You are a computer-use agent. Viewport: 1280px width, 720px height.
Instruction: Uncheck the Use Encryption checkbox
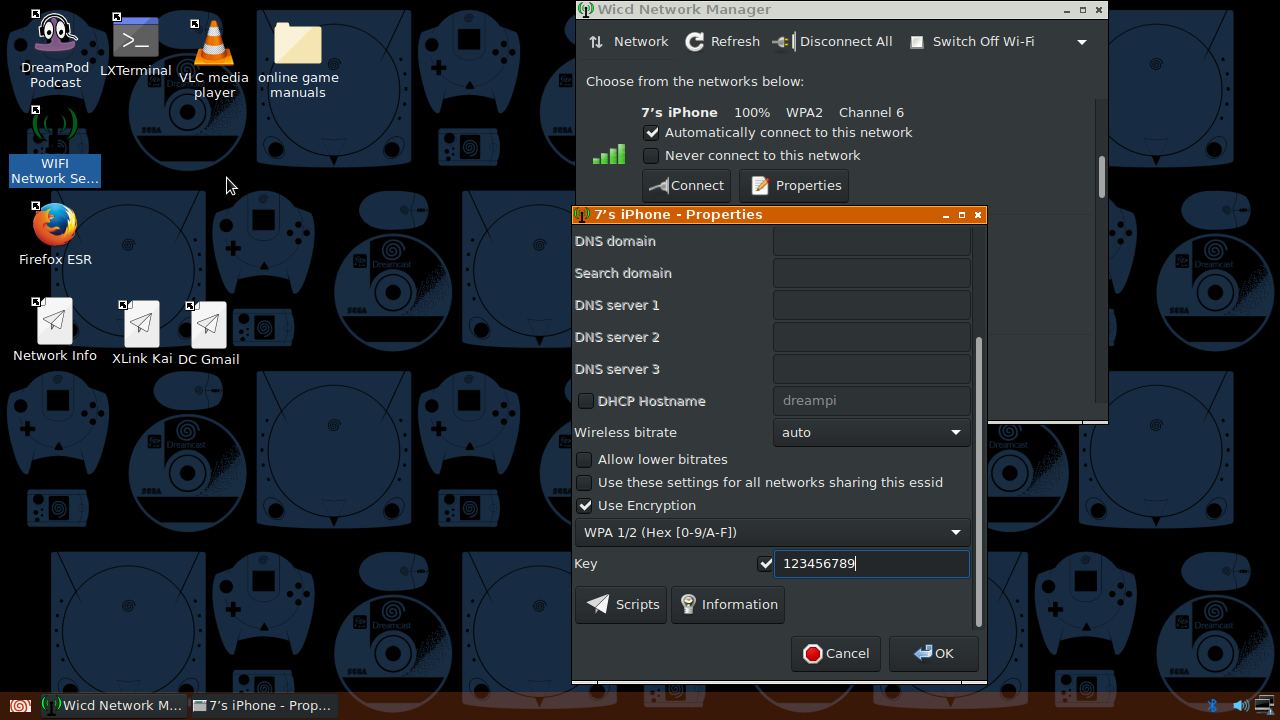tap(585, 506)
